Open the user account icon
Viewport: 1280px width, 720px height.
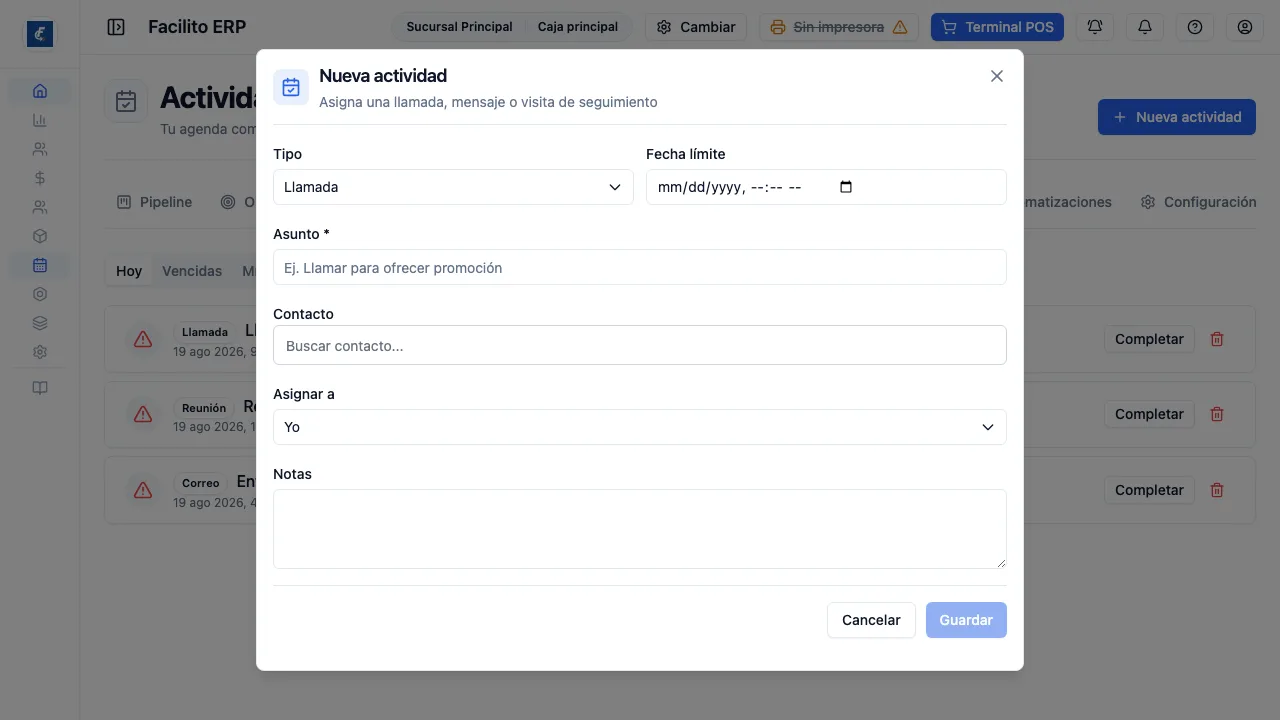[1245, 27]
